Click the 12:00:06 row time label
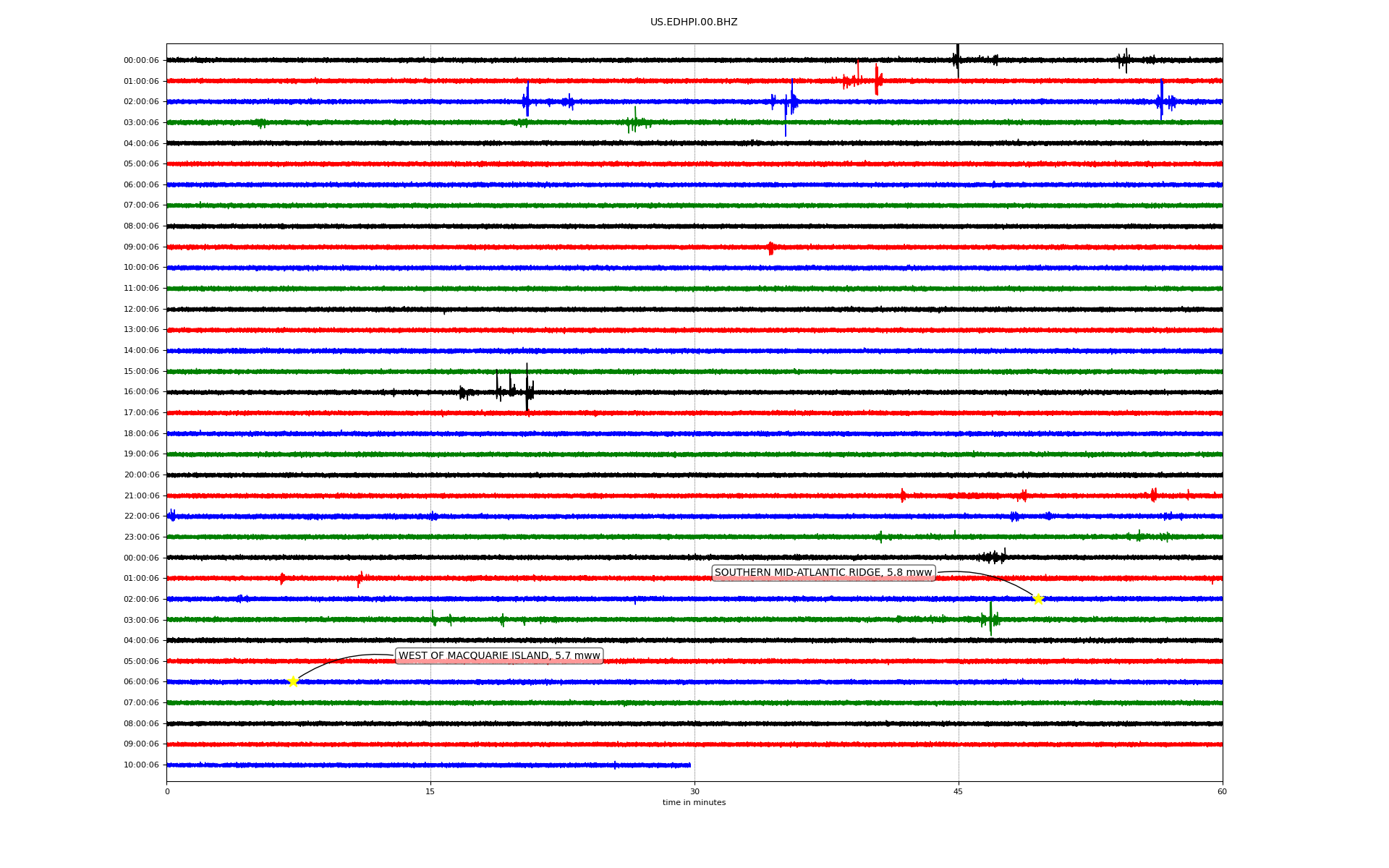 tap(141, 310)
